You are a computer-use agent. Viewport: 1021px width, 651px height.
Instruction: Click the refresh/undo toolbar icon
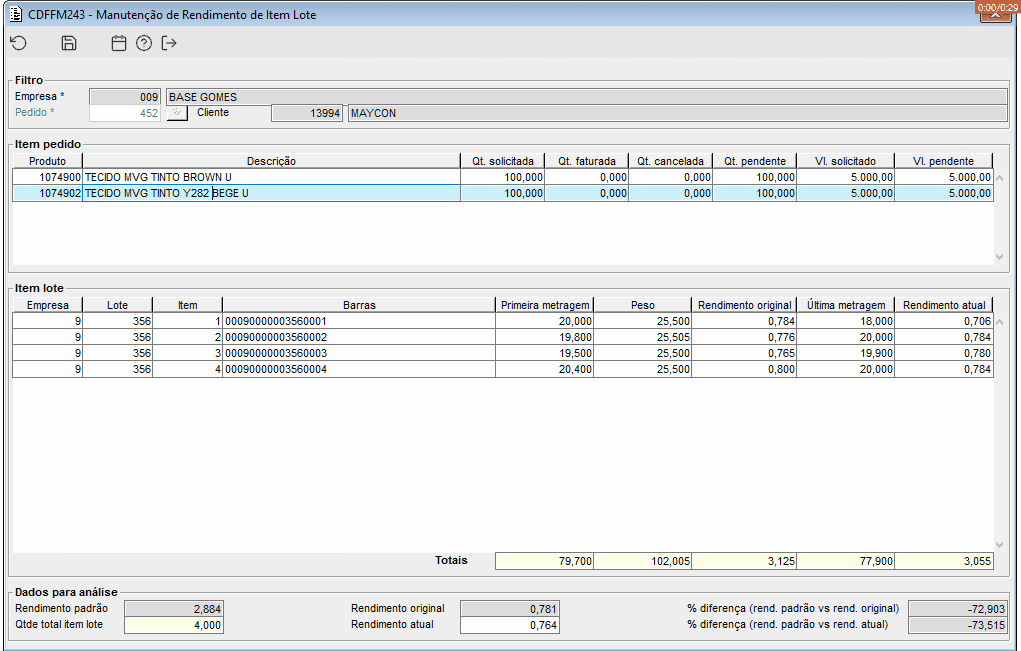pos(18,43)
